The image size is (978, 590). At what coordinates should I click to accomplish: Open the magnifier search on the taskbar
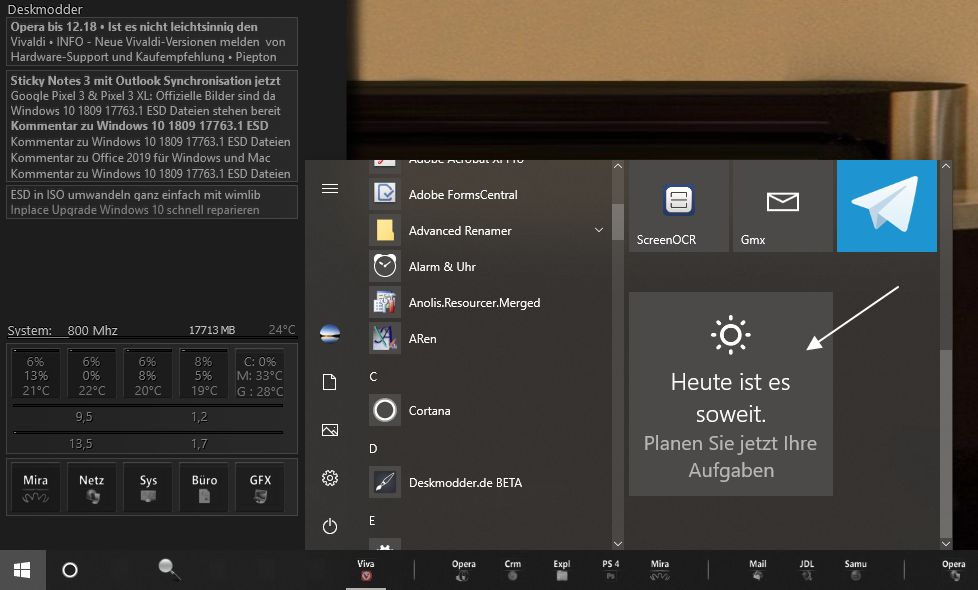click(168, 569)
